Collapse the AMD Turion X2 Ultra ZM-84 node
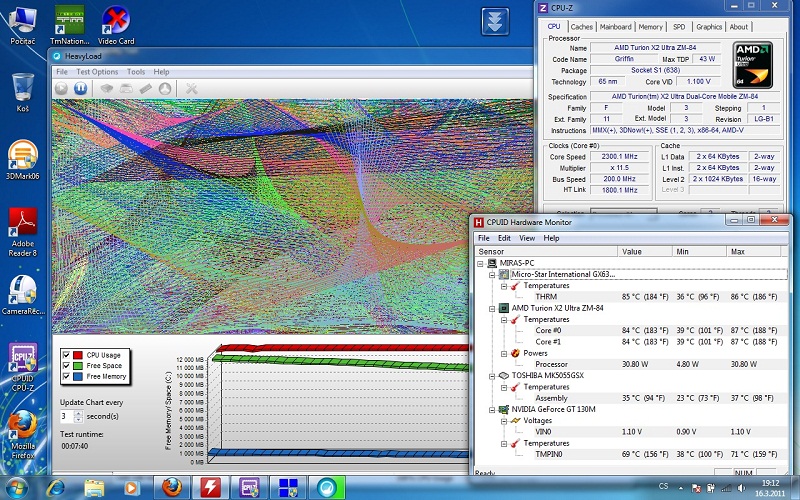The width and height of the screenshot is (800, 500). point(492,308)
